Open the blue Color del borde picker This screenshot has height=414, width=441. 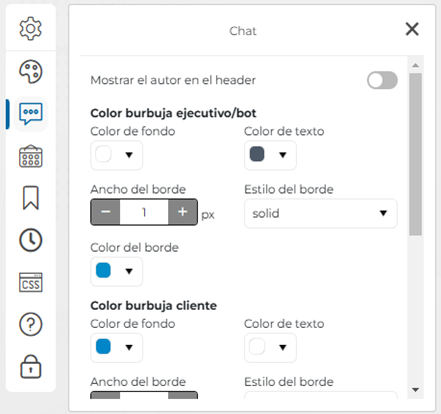(116, 271)
